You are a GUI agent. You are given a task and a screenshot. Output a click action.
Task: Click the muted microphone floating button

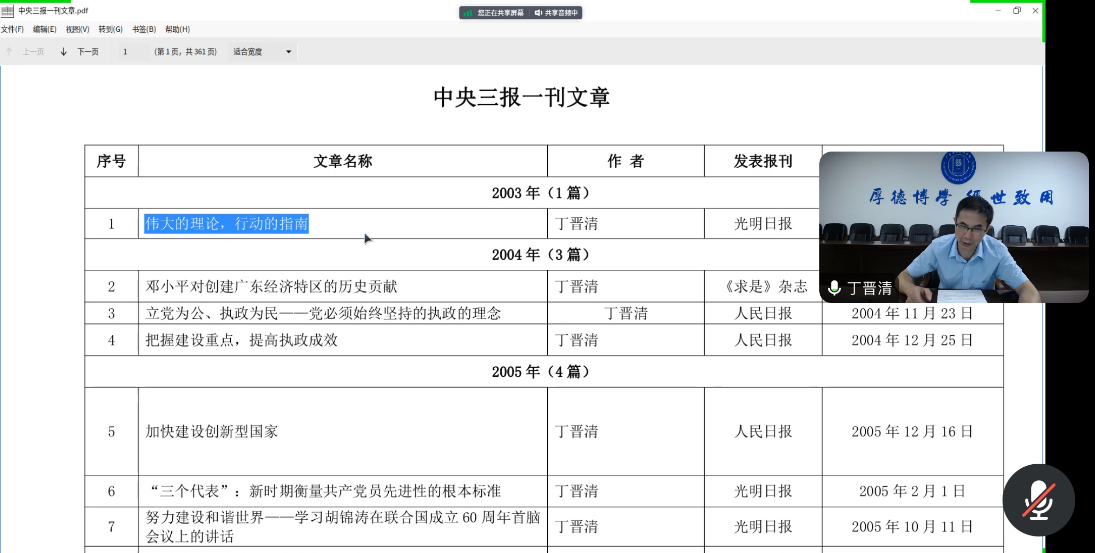(x=1038, y=500)
